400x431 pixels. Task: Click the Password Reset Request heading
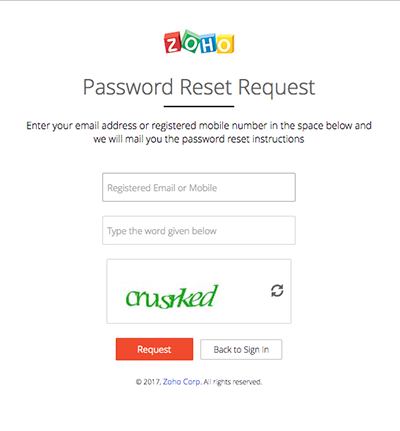[x=199, y=87]
